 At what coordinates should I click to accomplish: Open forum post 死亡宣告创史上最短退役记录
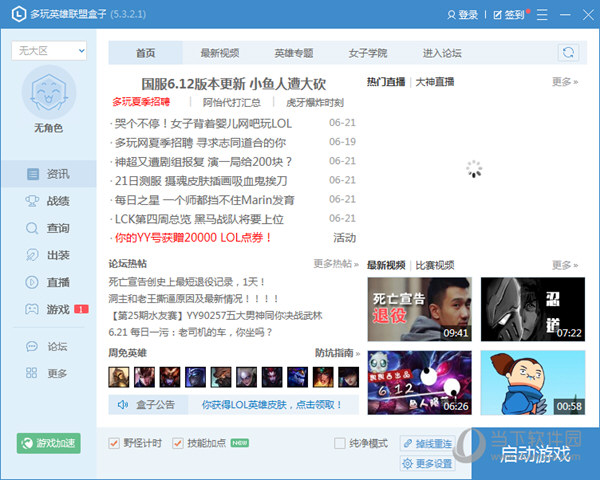click(187, 282)
